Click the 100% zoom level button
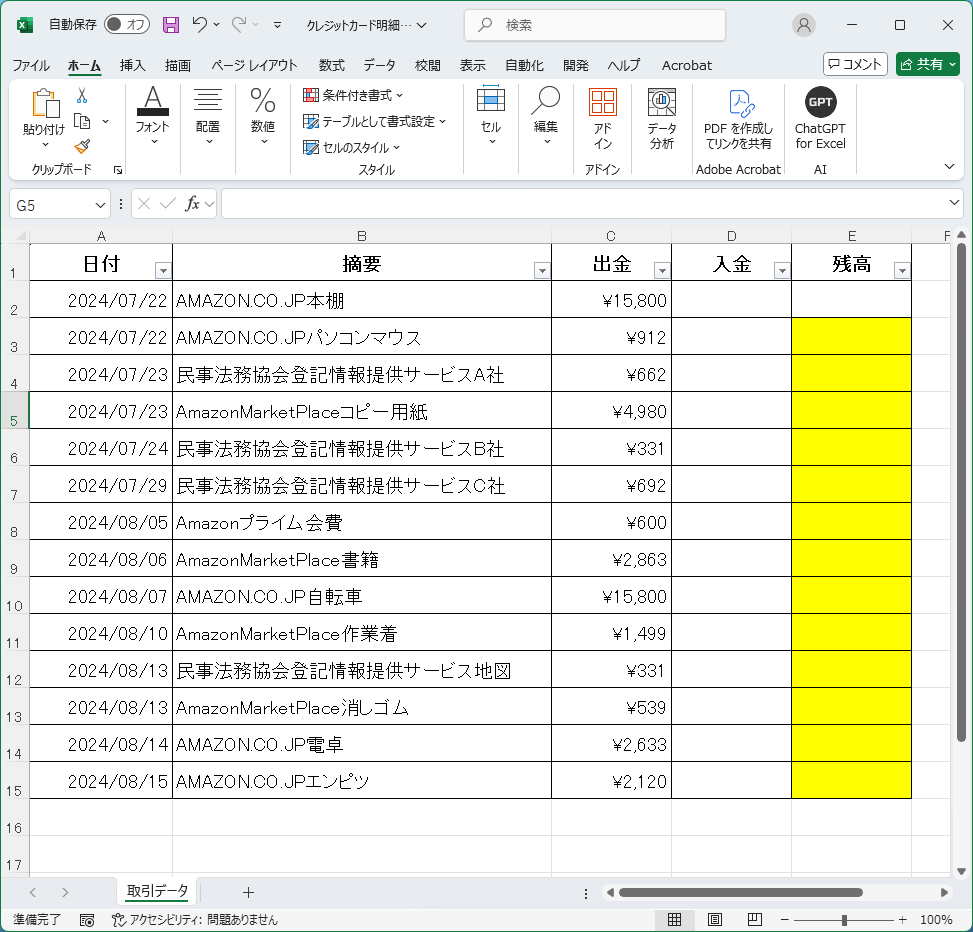 pyautogui.click(x=936, y=920)
